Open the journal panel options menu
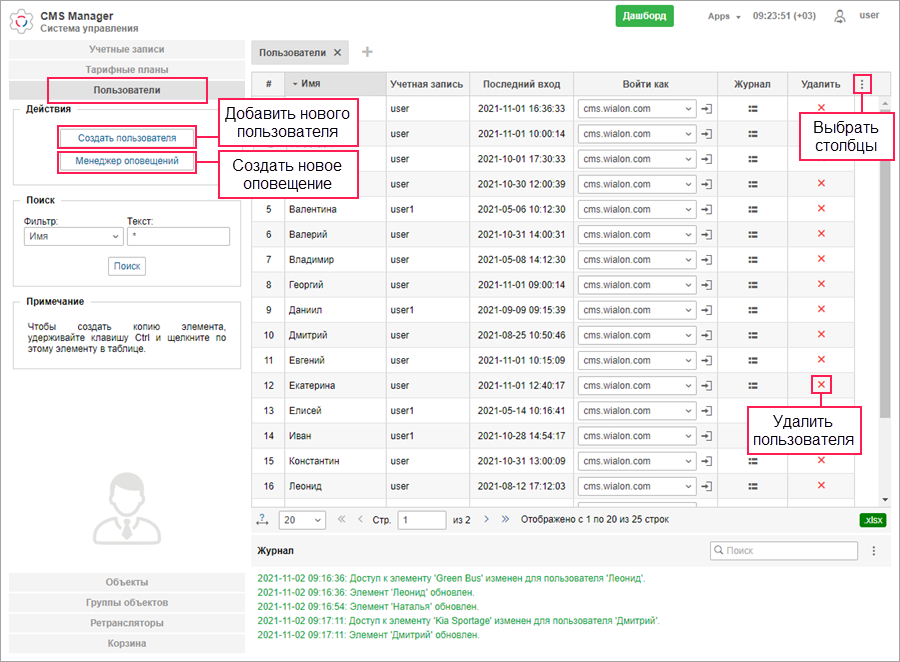Viewport: 900px width, 662px height. click(873, 551)
